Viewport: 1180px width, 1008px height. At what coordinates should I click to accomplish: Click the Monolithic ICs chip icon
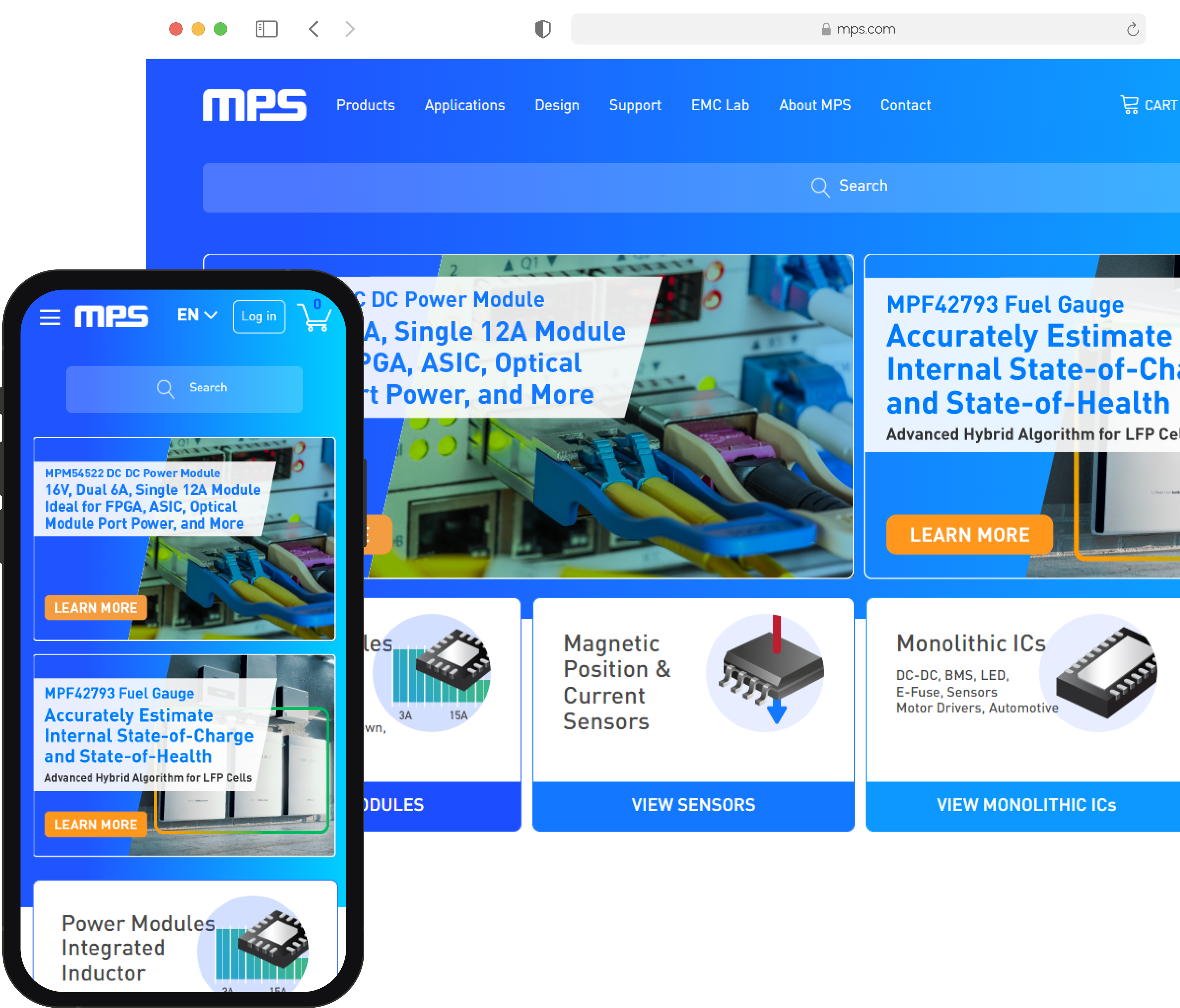point(1098,673)
